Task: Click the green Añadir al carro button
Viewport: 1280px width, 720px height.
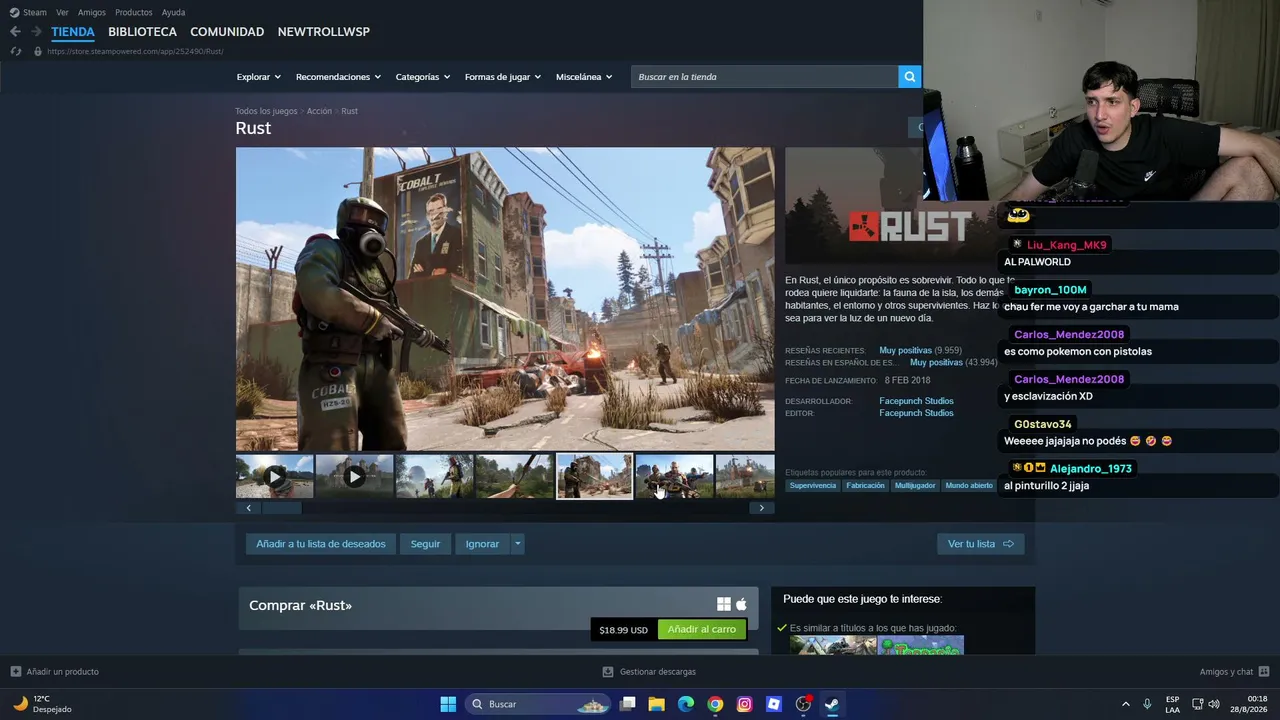Action: 702,629
